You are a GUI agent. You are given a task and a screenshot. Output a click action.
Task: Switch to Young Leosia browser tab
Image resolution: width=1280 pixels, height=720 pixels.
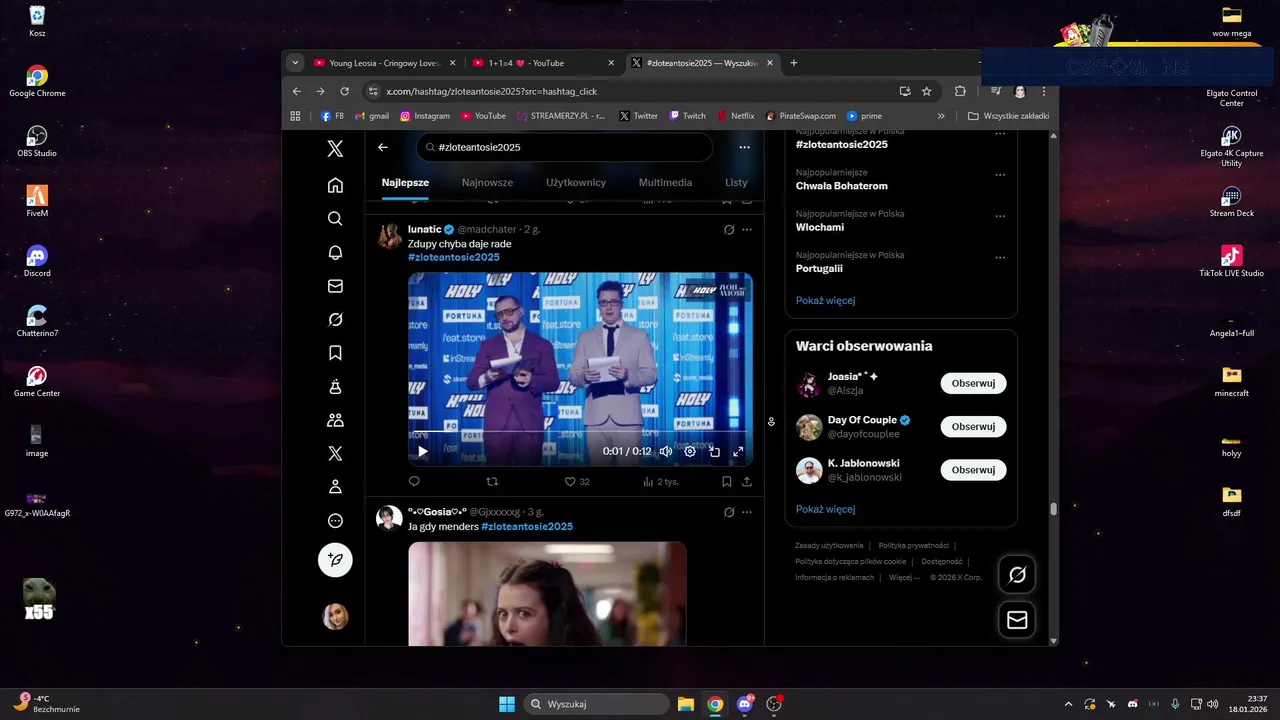[383, 63]
